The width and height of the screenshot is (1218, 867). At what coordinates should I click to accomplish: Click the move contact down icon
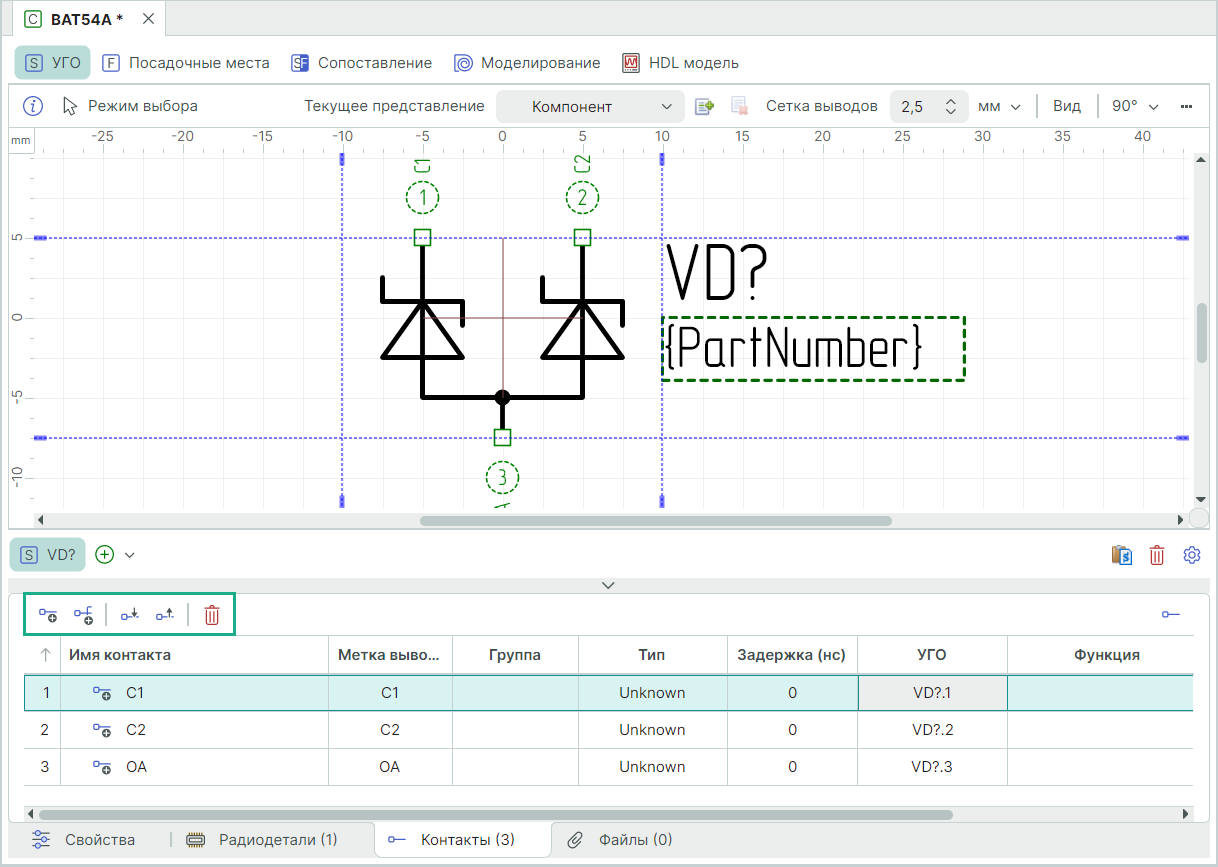coord(129,615)
